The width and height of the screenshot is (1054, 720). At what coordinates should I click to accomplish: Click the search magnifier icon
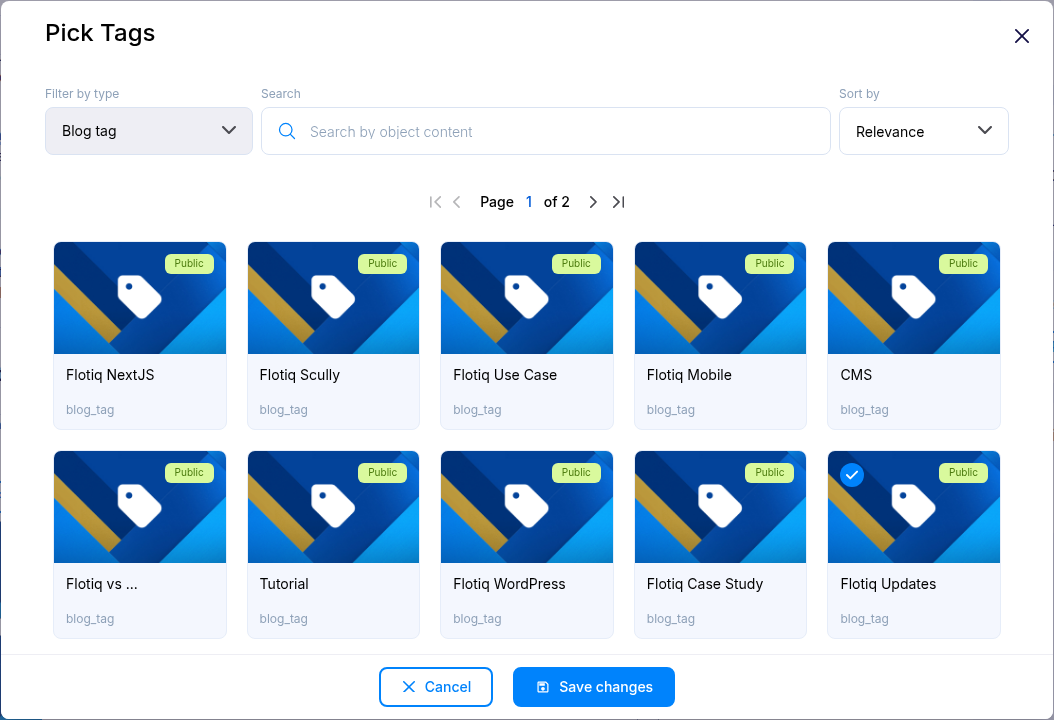pos(287,131)
